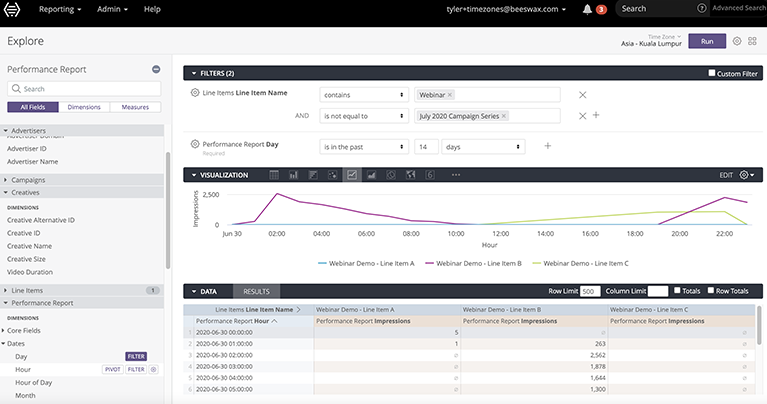Enable the Row Totals checkbox
Viewport: 767px width, 404px height.
(711, 291)
